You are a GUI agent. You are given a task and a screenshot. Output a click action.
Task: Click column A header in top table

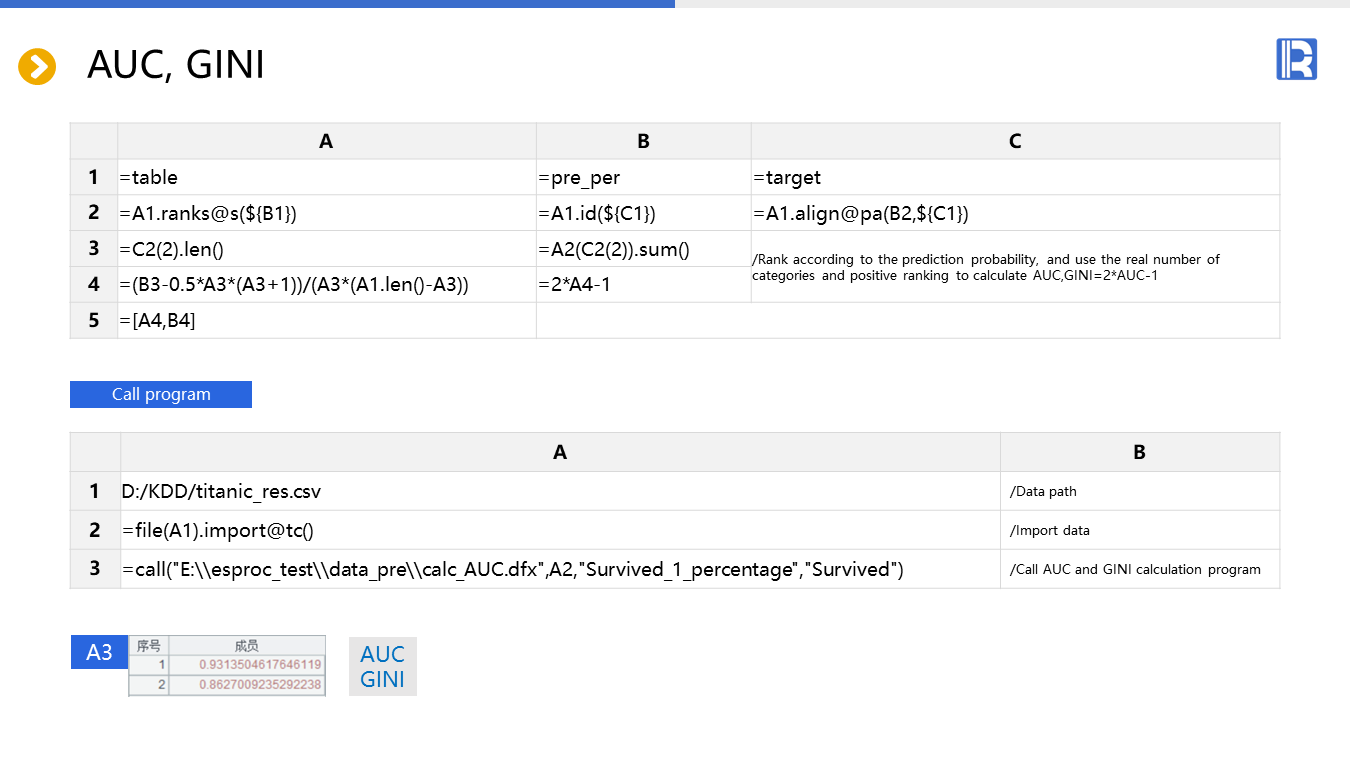(326, 141)
